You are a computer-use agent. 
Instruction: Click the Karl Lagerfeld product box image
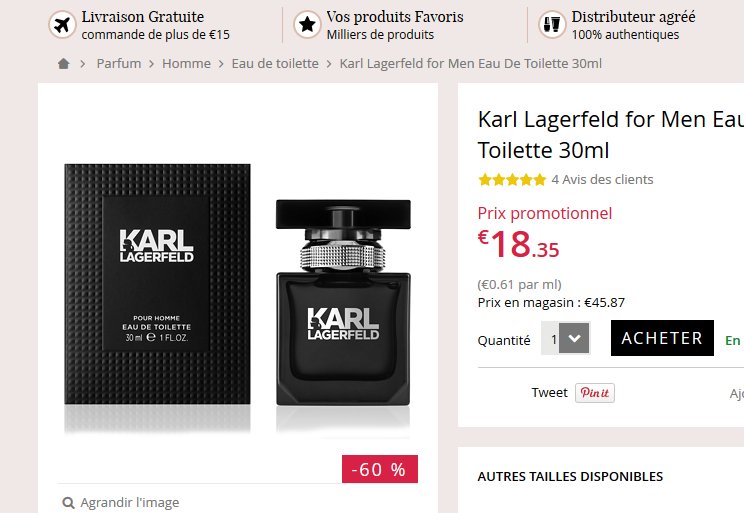tap(158, 284)
